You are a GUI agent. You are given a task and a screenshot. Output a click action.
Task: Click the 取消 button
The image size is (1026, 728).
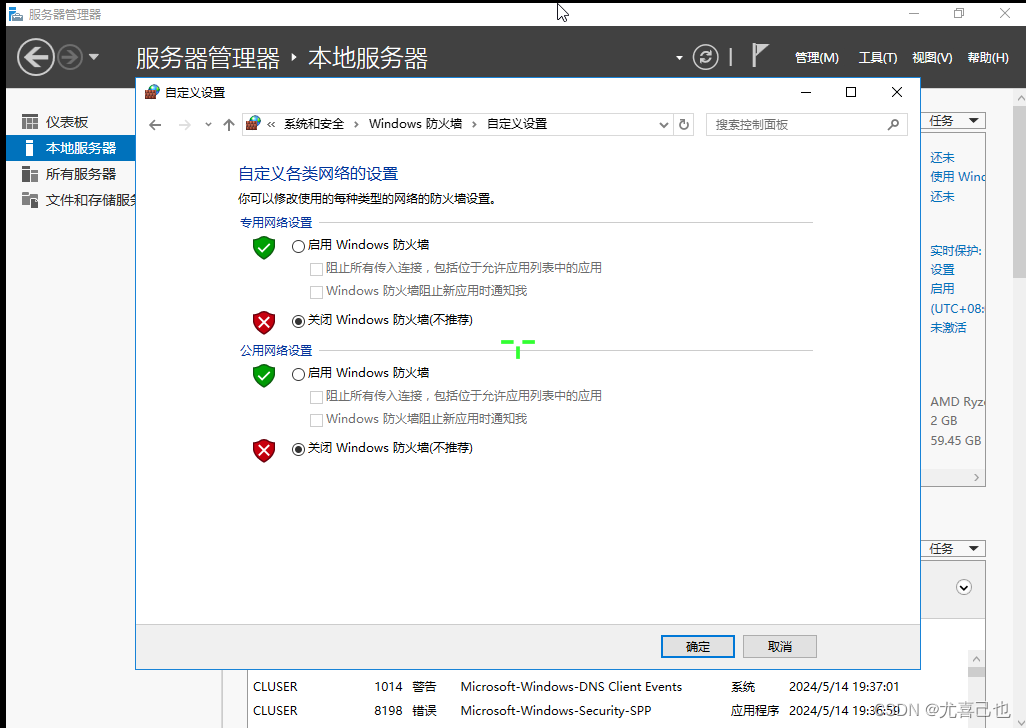tap(779, 646)
